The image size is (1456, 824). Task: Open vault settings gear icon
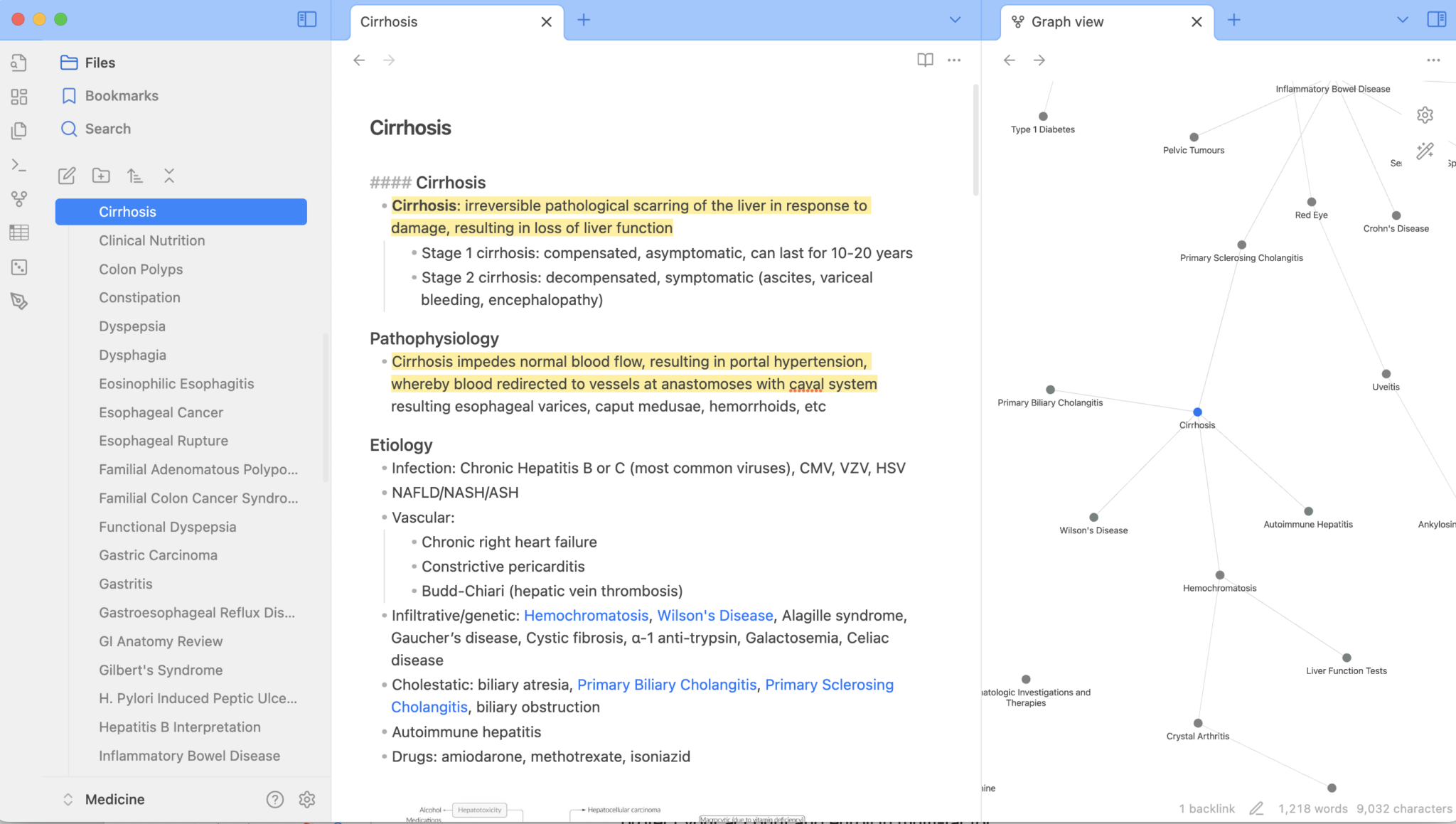tap(307, 799)
